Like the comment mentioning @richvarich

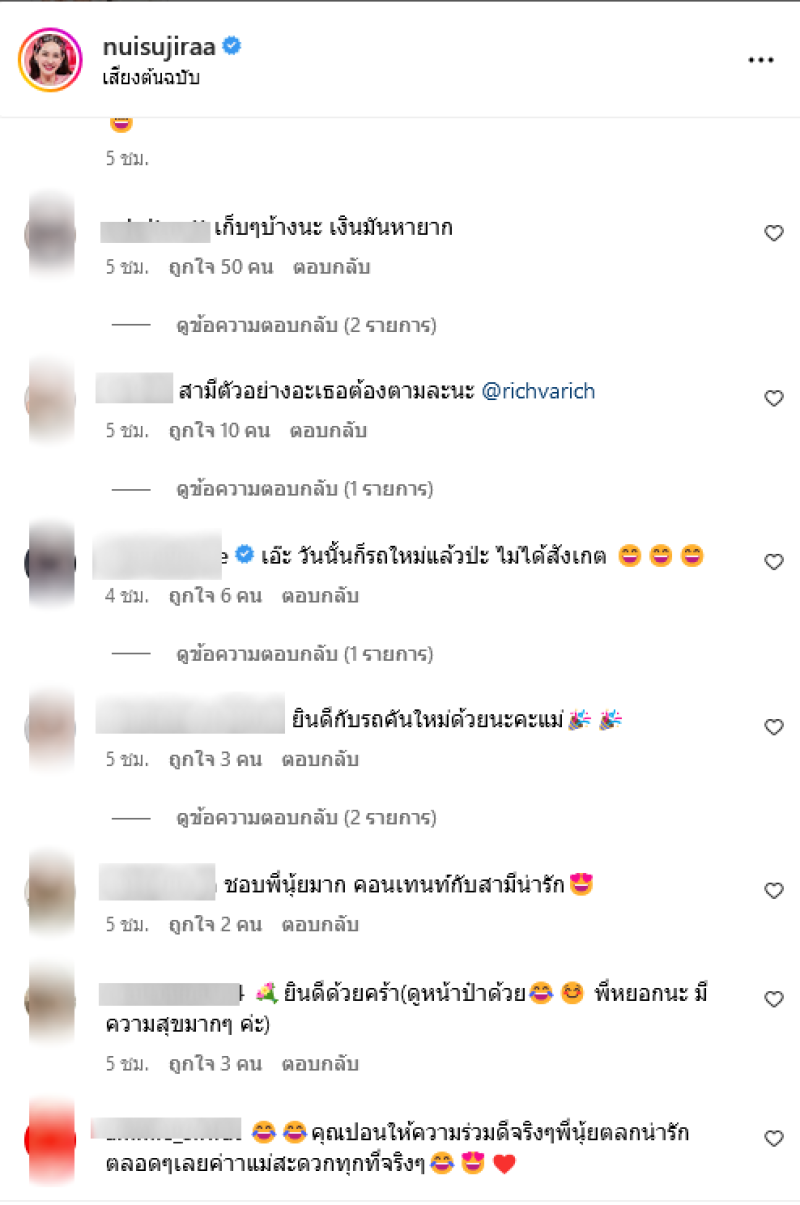(773, 398)
